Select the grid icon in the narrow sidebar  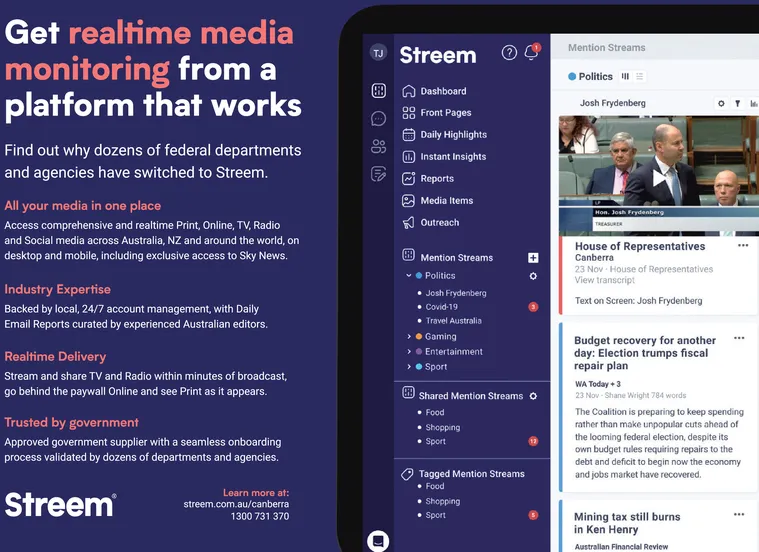[379, 91]
